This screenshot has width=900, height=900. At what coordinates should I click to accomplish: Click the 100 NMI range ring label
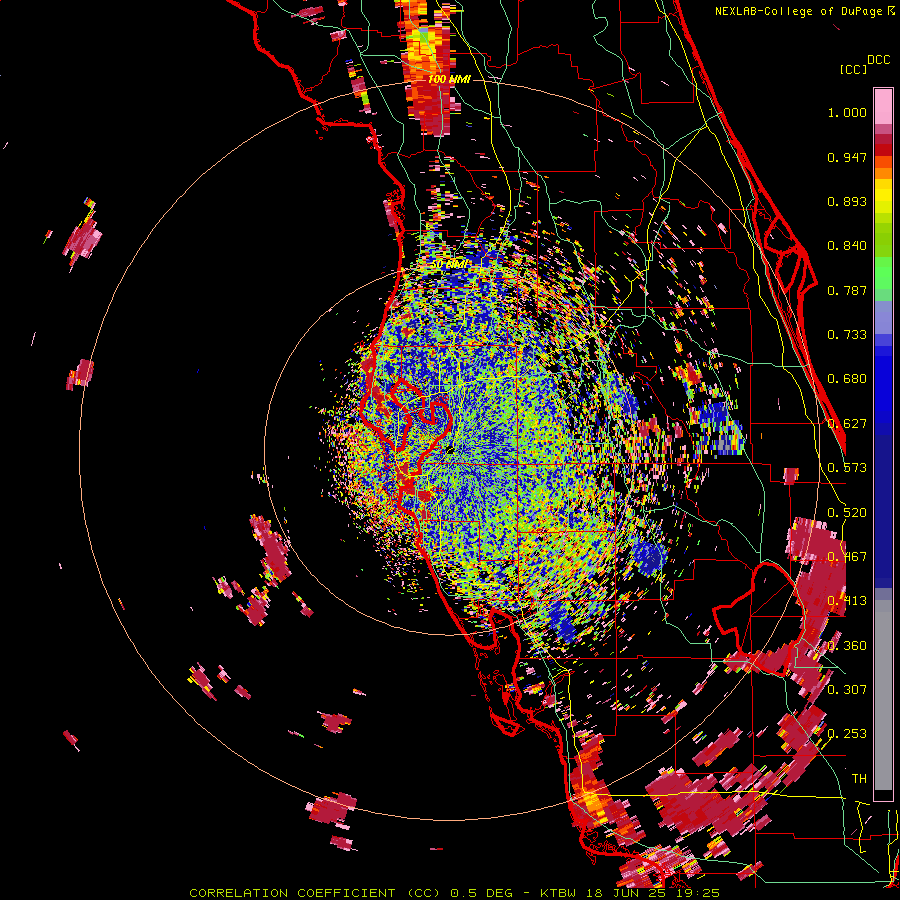449,79
